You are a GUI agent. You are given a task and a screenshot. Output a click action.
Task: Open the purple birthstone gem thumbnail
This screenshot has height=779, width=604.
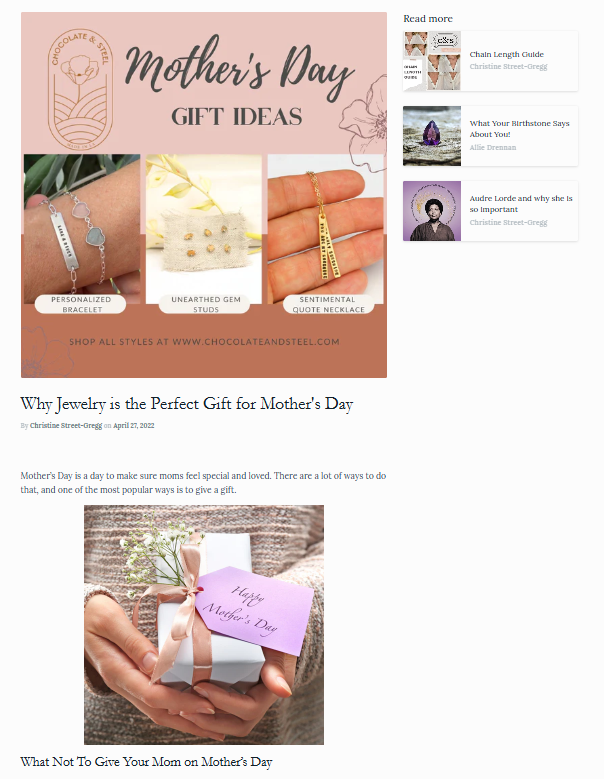pyautogui.click(x=432, y=136)
